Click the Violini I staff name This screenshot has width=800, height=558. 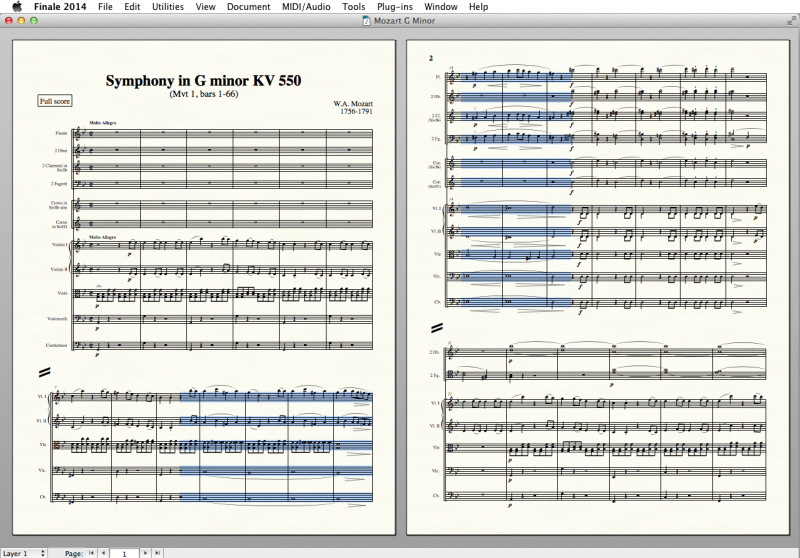pos(60,245)
